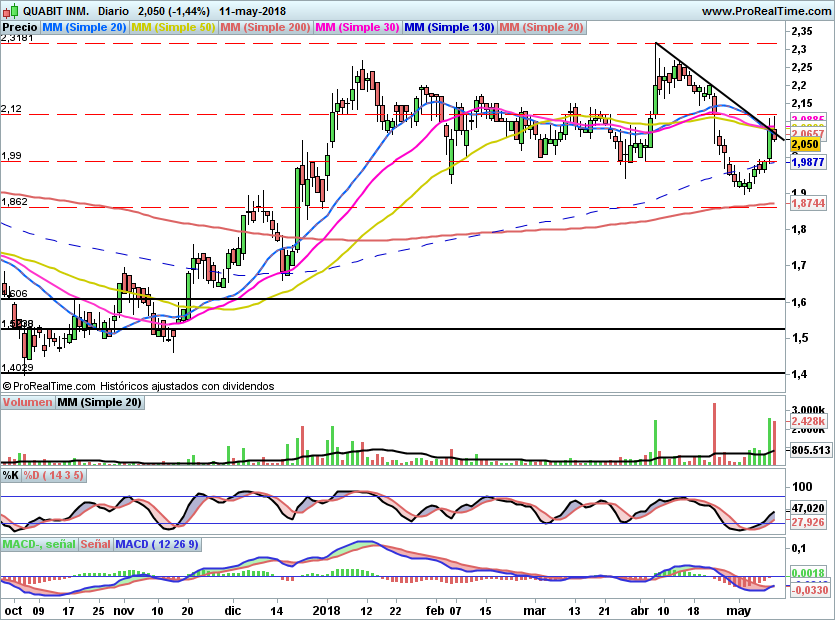The image size is (835, 620).
Task: Click the 1,862 horizontal level label
Action: click(14, 201)
